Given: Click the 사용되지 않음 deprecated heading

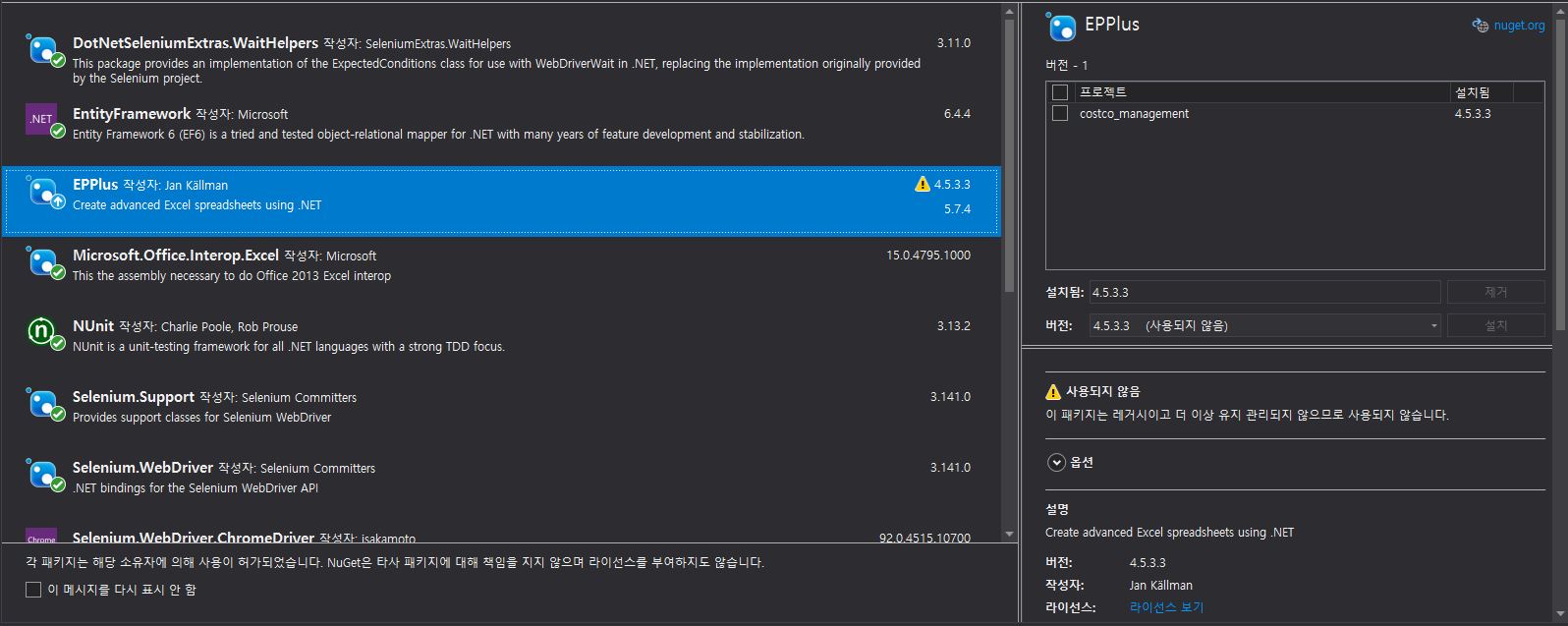Looking at the screenshot, I should pos(1102,391).
